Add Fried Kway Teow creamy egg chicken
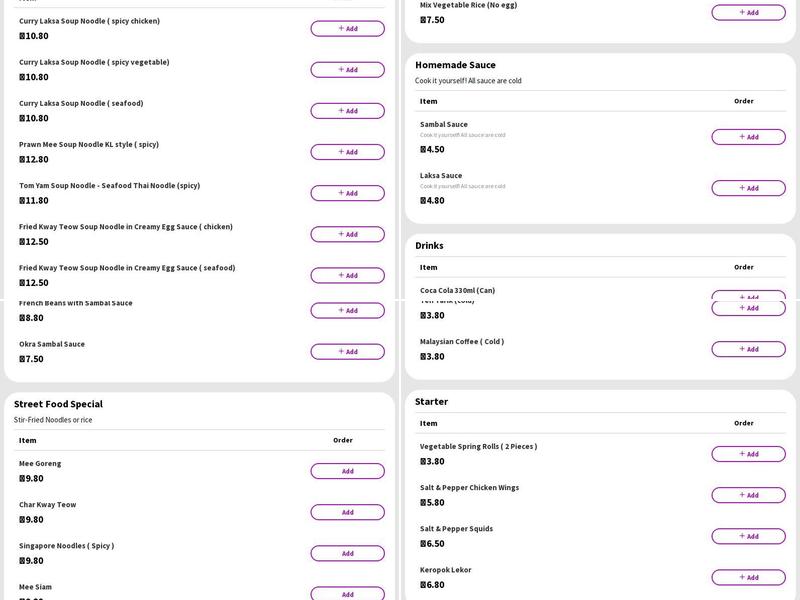The width and height of the screenshot is (800, 600). [347, 234]
